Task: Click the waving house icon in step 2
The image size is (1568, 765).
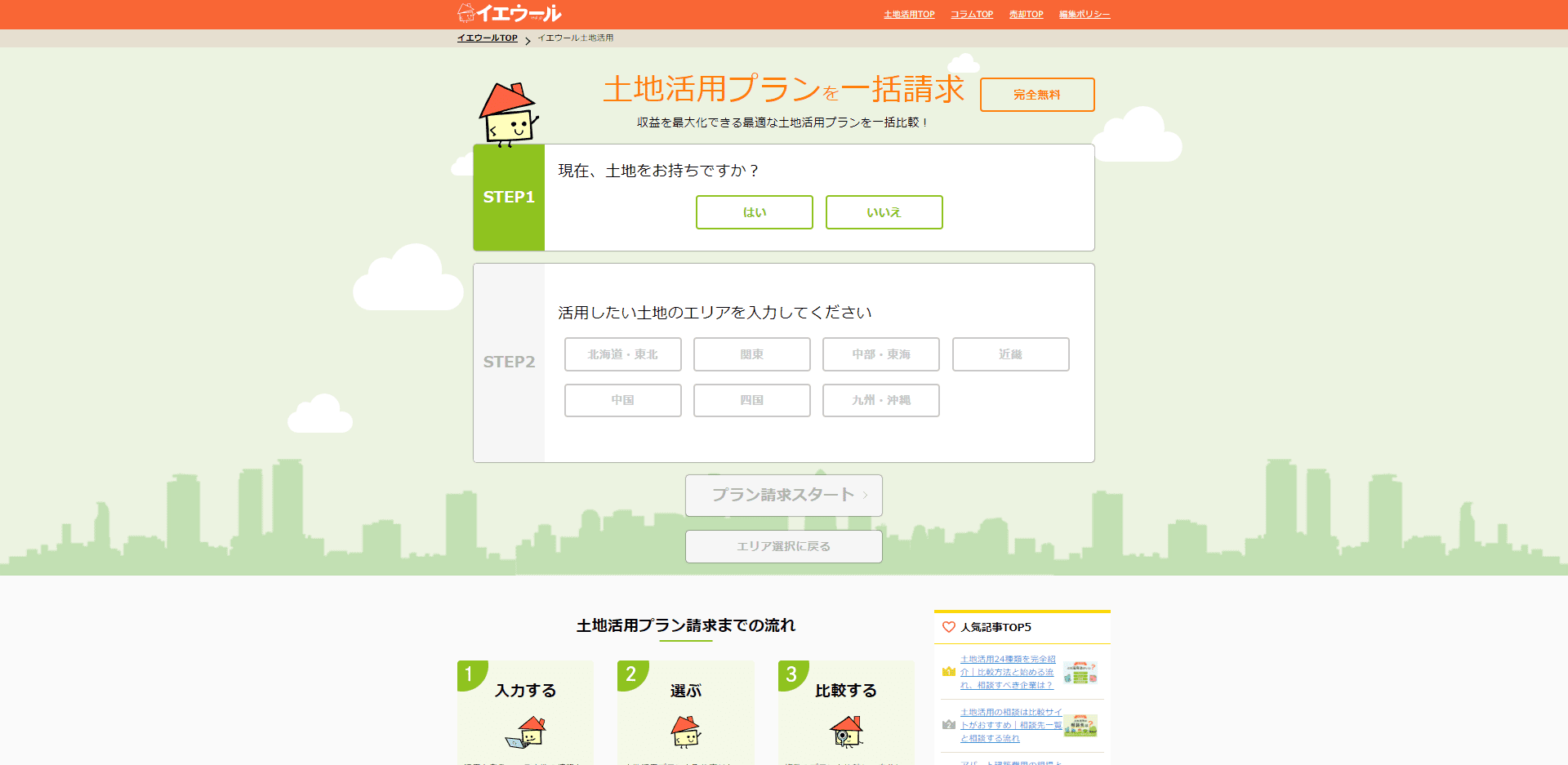Action: coord(685,732)
